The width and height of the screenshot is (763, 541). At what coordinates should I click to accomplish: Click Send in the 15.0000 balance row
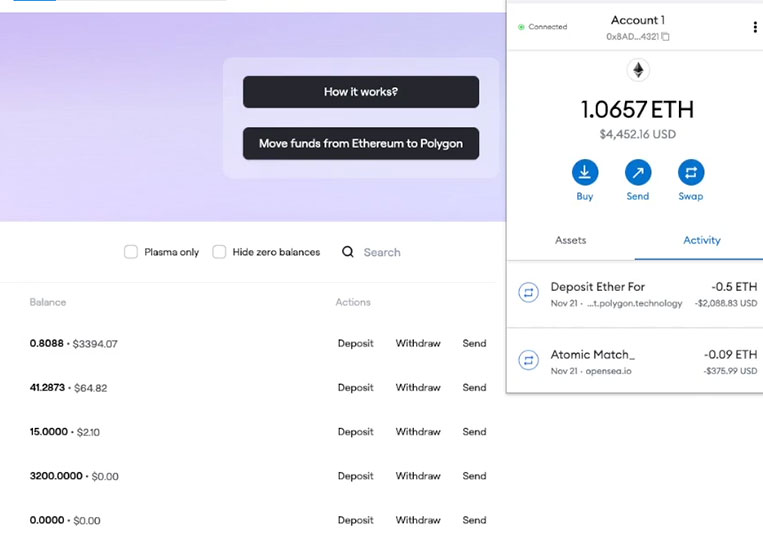tap(474, 432)
